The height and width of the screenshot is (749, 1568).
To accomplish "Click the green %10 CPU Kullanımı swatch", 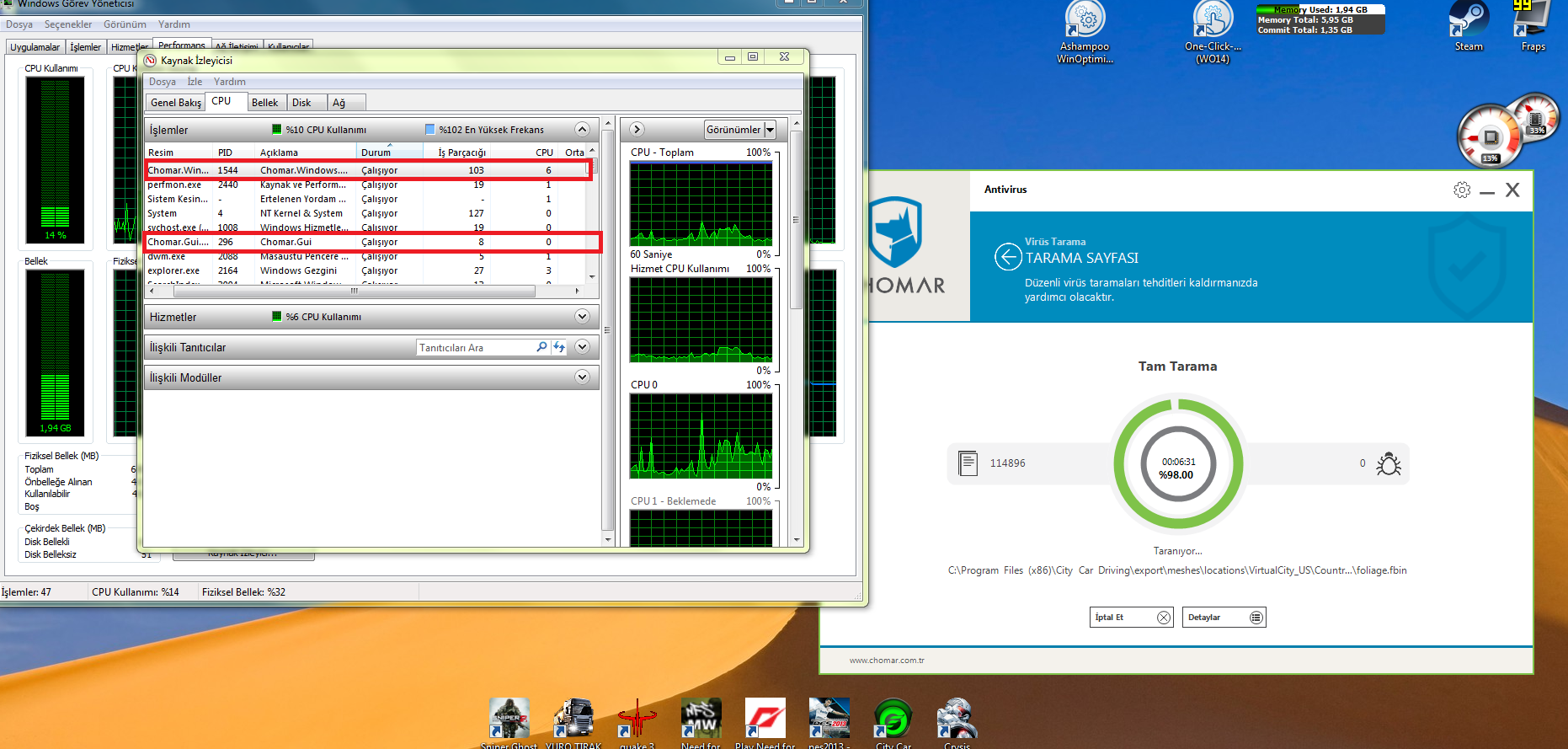I will 276,129.
